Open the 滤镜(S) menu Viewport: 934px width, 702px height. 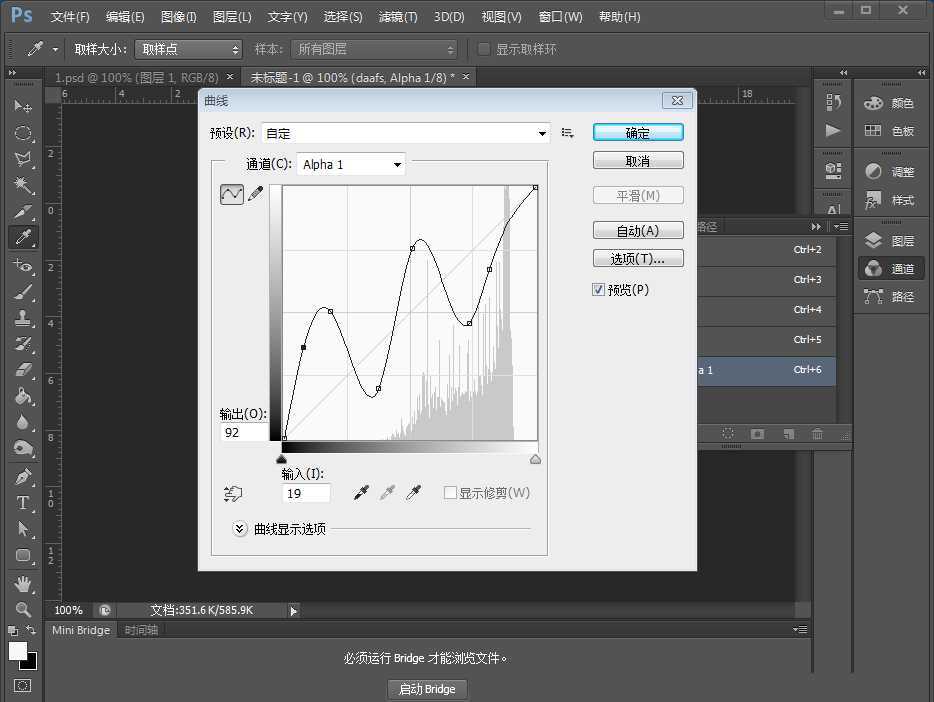click(x=399, y=16)
